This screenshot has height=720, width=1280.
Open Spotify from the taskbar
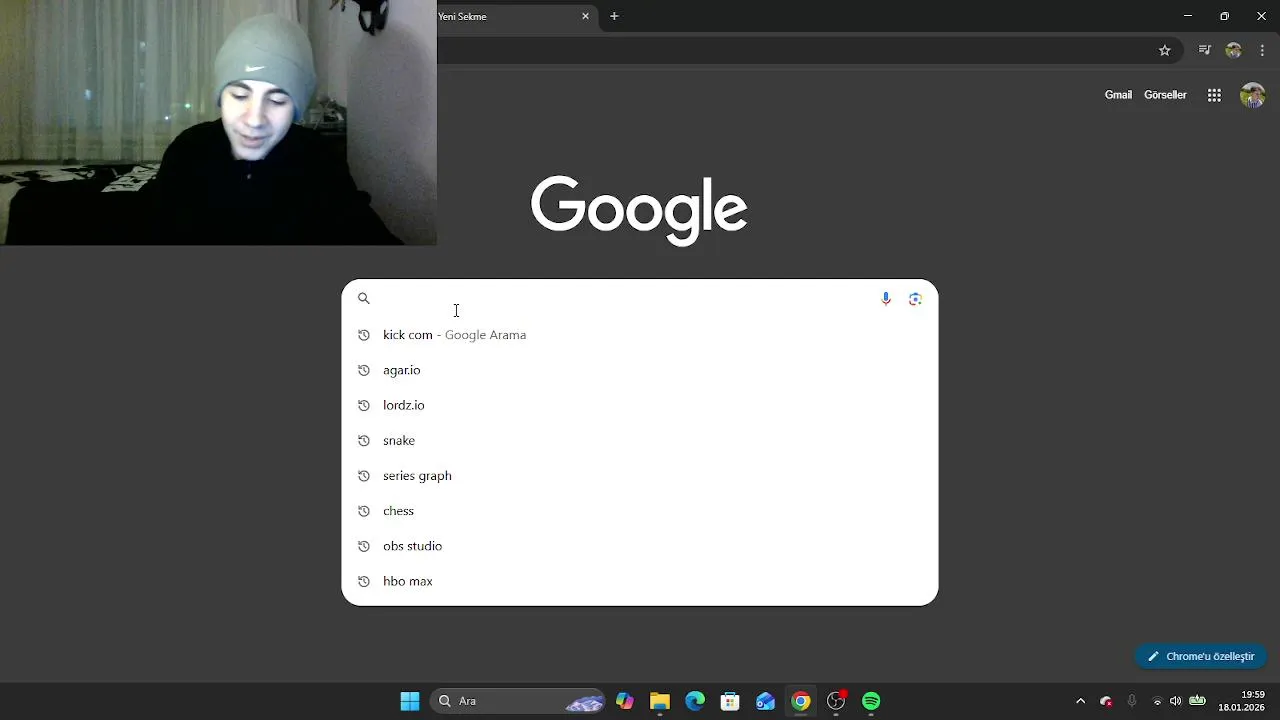click(x=871, y=701)
